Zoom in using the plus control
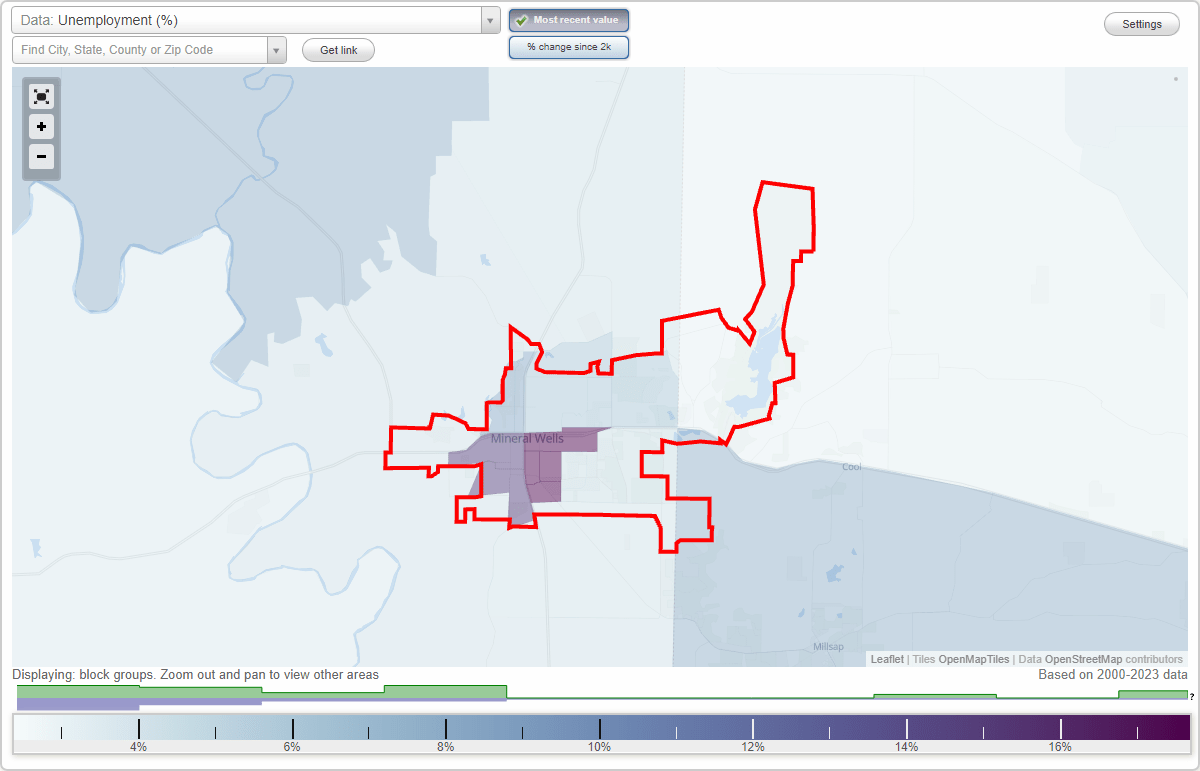 click(41, 127)
